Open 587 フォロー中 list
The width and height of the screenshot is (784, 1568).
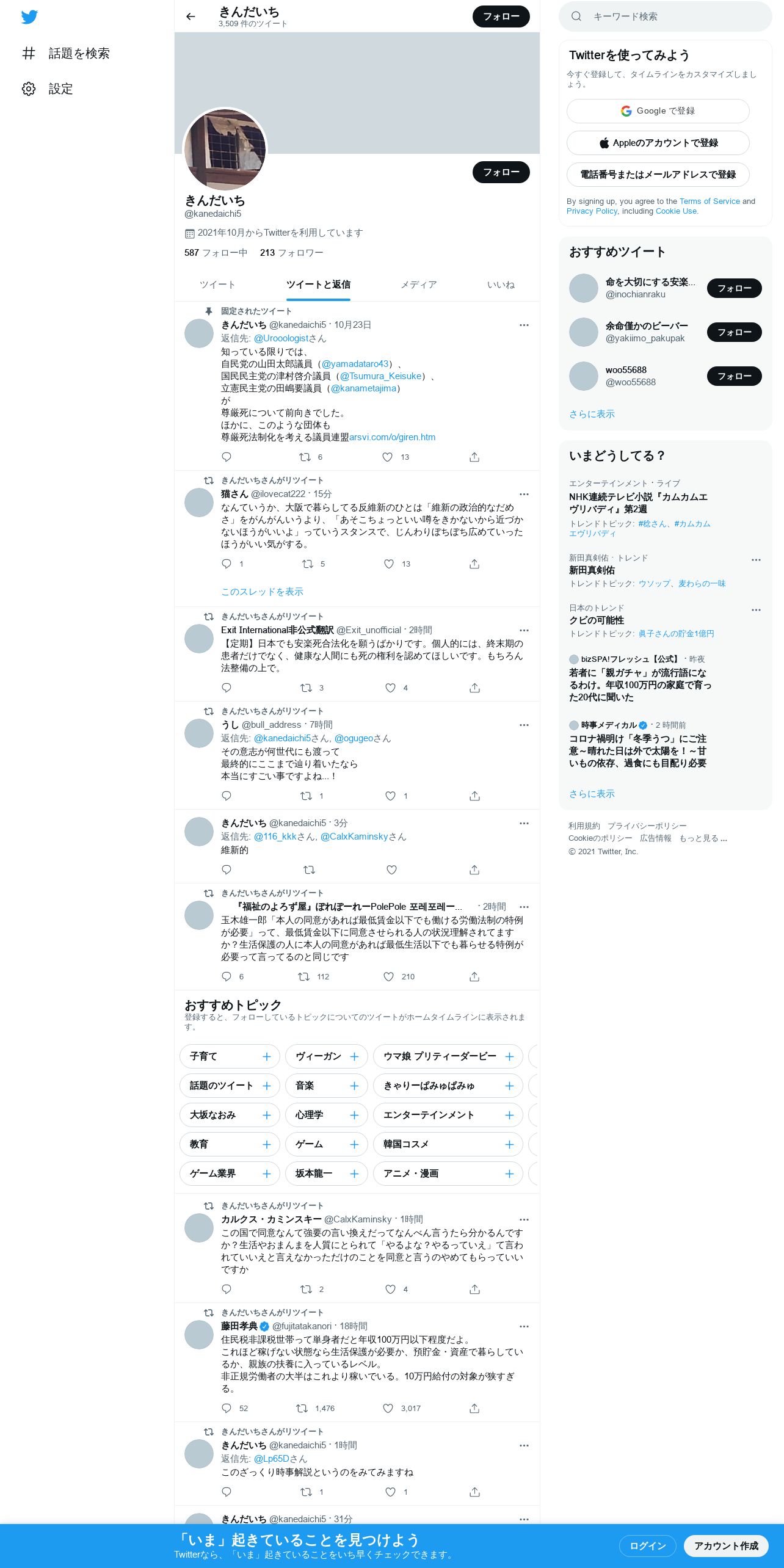(216, 253)
